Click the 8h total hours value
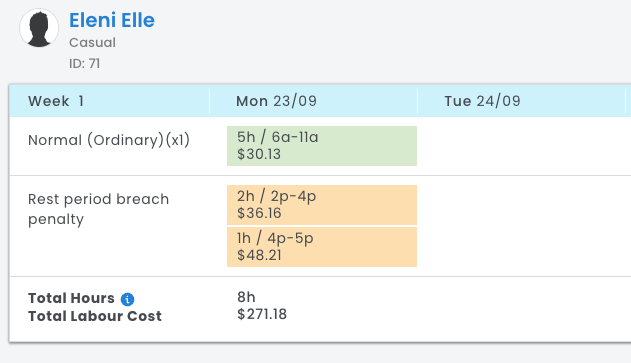This screenshot has width=631, height=363. pos(246,297)
